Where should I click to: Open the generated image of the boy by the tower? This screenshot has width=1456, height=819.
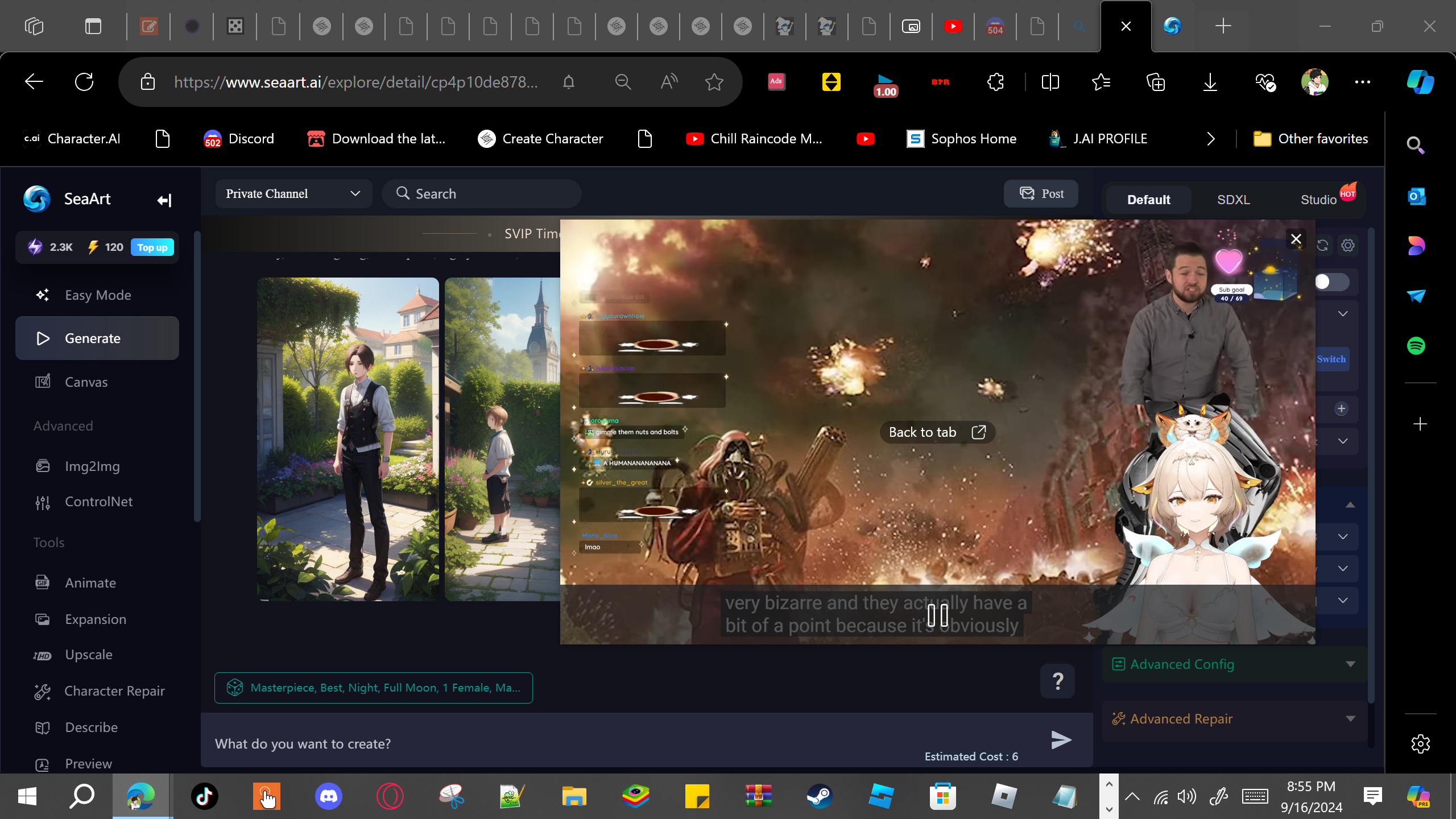click(502, 439)
